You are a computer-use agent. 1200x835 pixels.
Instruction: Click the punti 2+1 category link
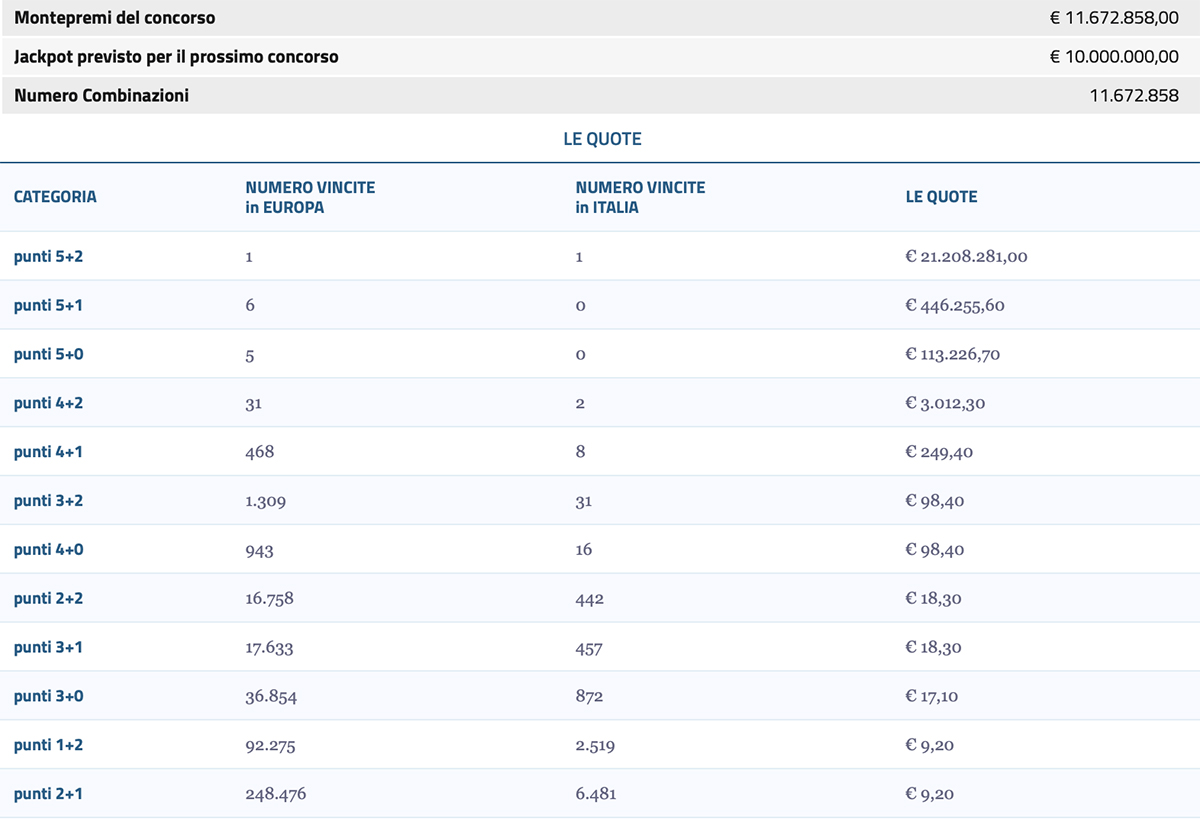(x=48, y=794)
